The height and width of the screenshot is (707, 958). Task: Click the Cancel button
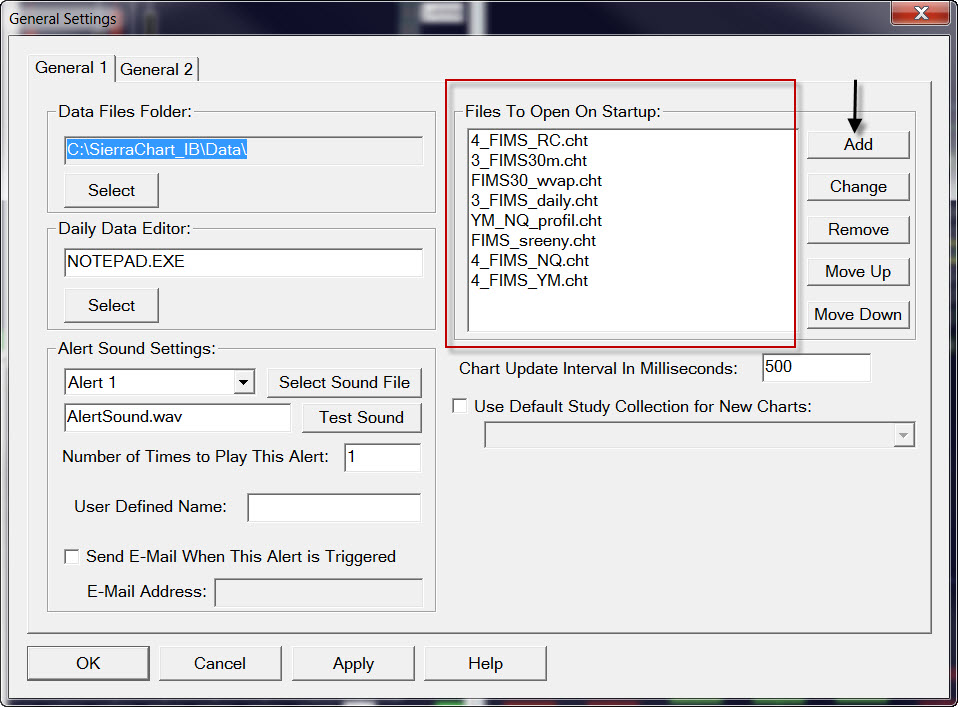pos(220,664)
